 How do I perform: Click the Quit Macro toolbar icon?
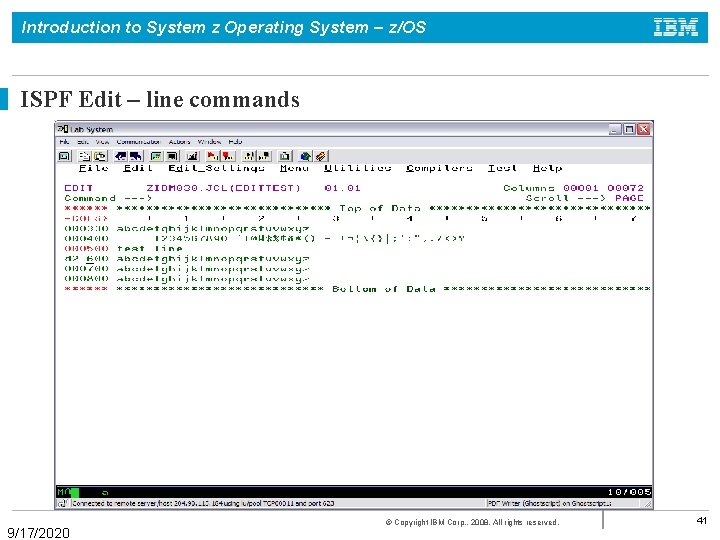pos(264,156)
